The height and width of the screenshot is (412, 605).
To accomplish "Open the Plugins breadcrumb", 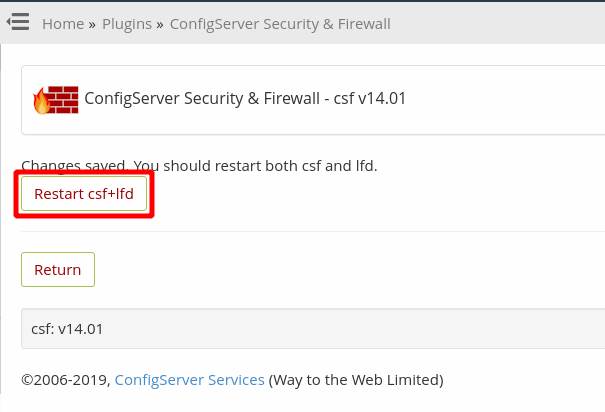I will point(125,23).
